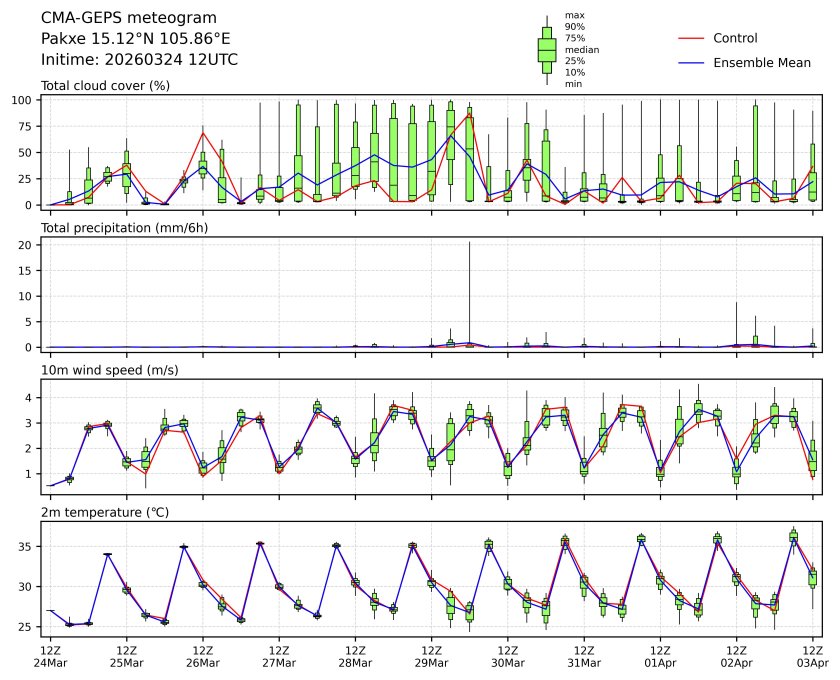Select the Total cloud cover (%) panel title

click(x=105, y=86)
